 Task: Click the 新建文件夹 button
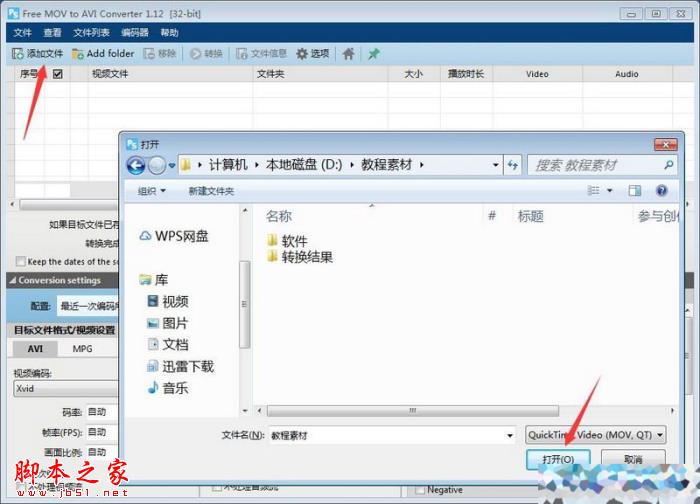pyautogui.click(x=211, y=191)
